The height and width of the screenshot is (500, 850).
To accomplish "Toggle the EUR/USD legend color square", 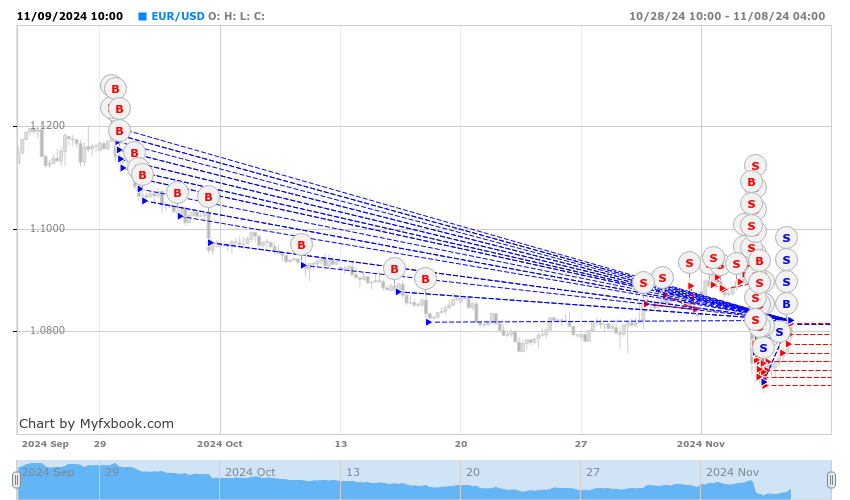I will [143, 16].
